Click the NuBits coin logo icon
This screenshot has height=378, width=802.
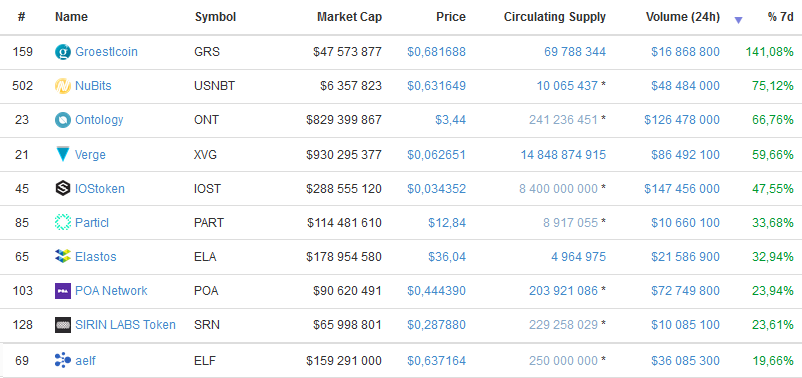pos(62,86)
